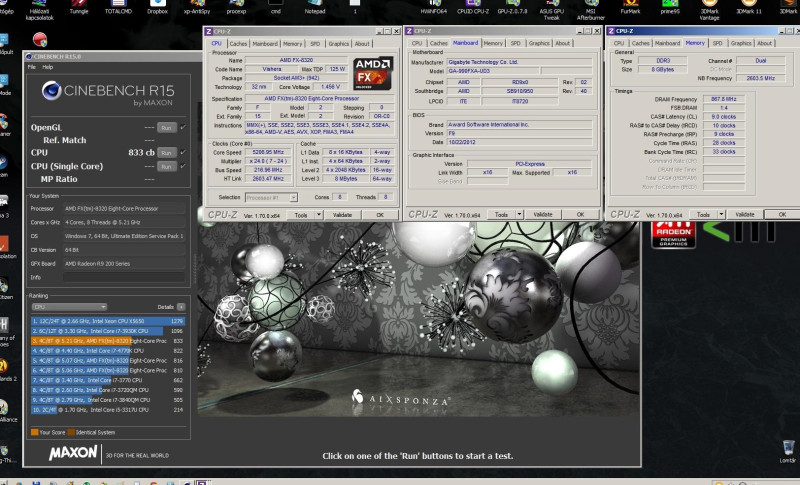Open MSI Afterburner desktop shortcut
The image size is (800, 485).
click(x=591, y=10)
